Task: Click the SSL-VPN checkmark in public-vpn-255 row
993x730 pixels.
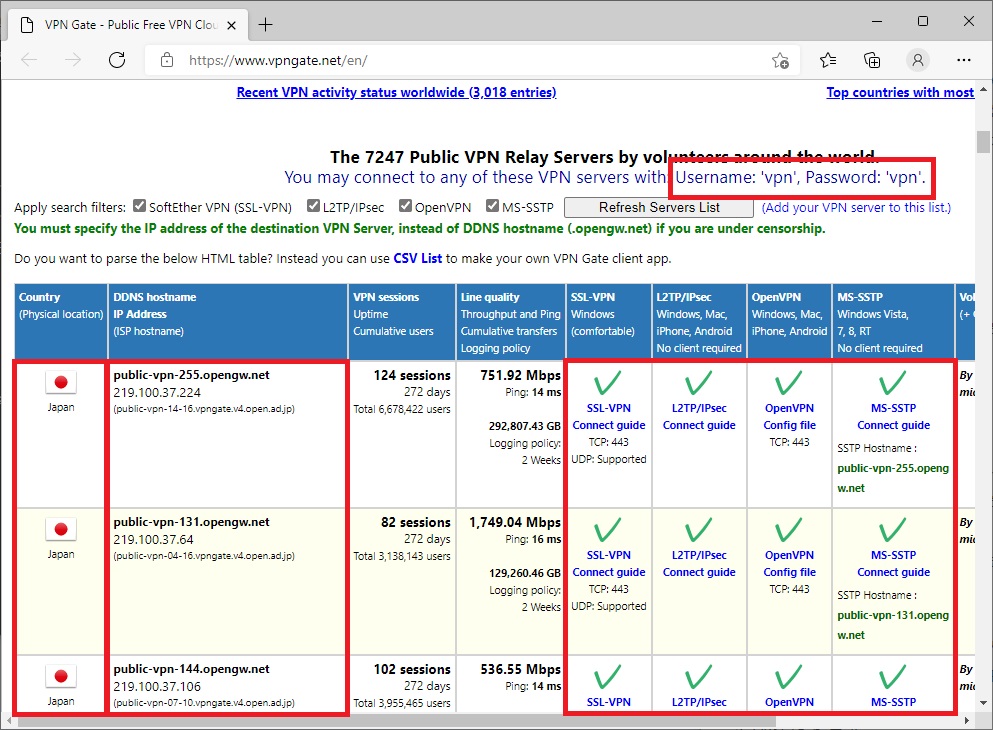Action: tap(608, 383)
